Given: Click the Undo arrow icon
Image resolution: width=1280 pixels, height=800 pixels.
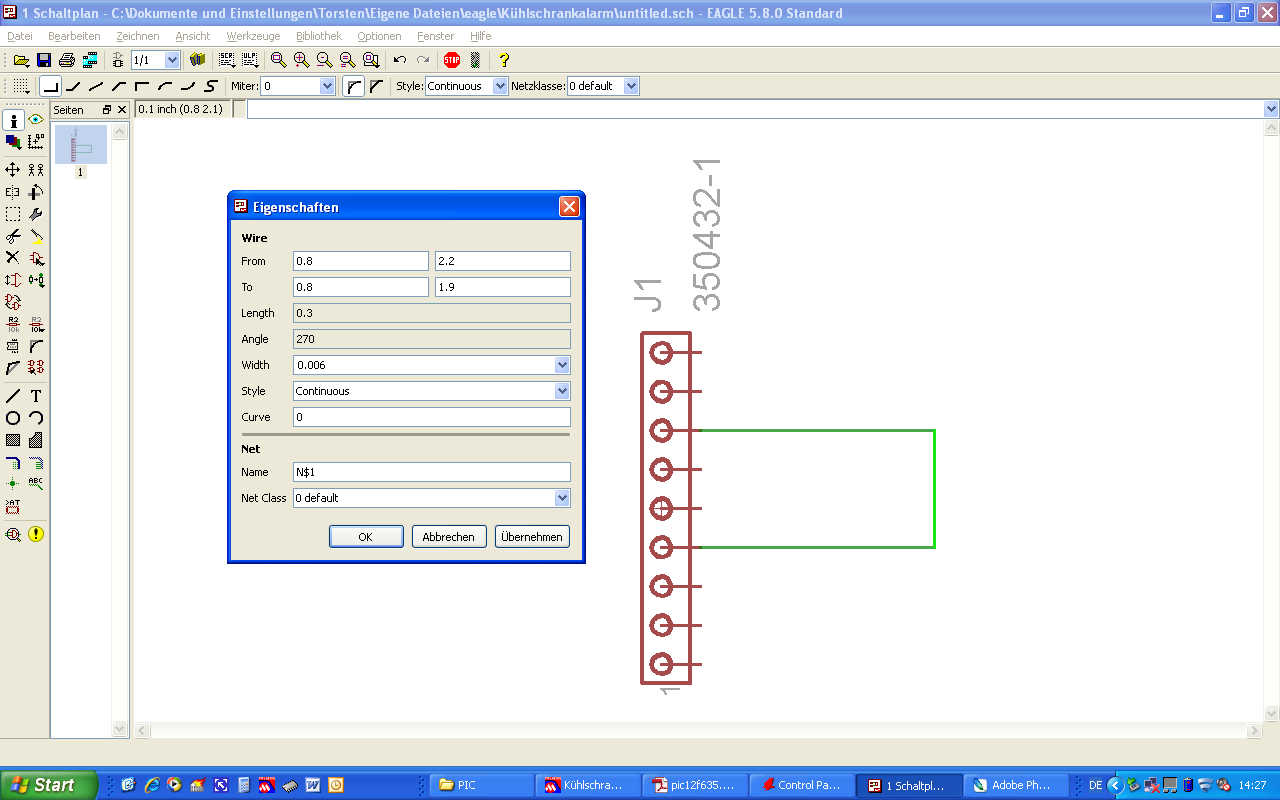Looking at the screenshot, I should coord(400,60).
